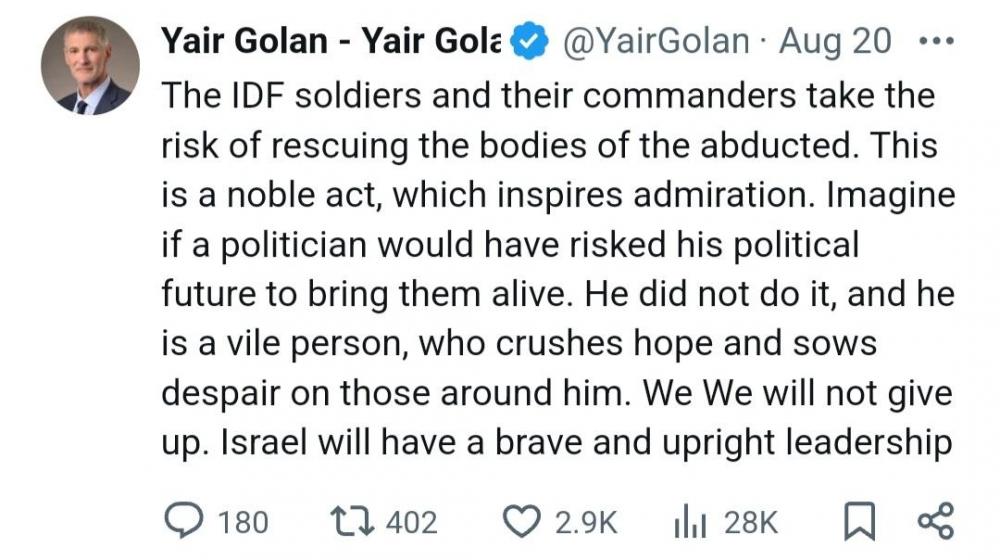Reply to Yair Golan's tweet

(183, 520)
